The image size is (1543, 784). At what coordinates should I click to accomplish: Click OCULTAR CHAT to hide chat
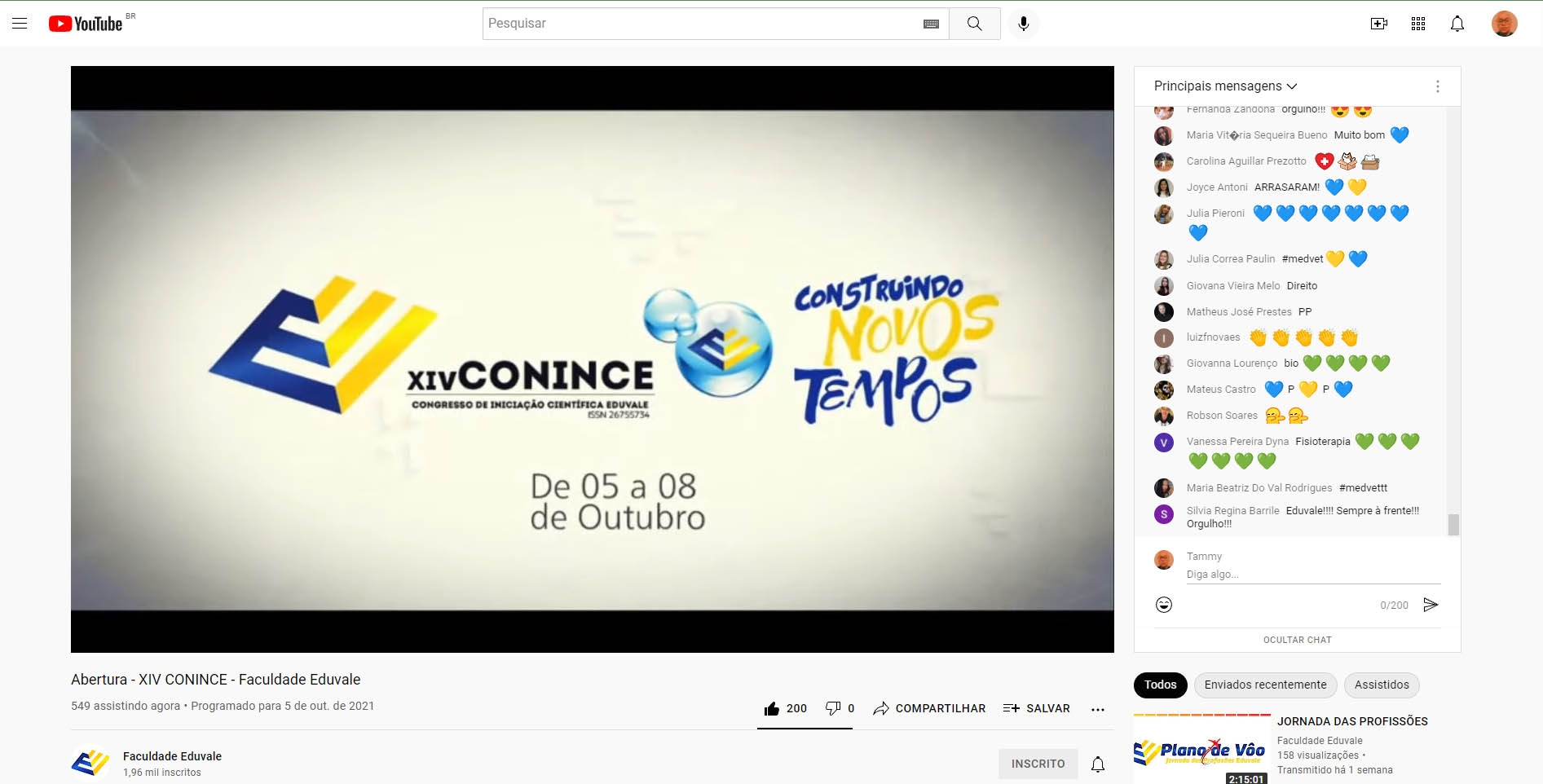click(x=1297, y=640)
